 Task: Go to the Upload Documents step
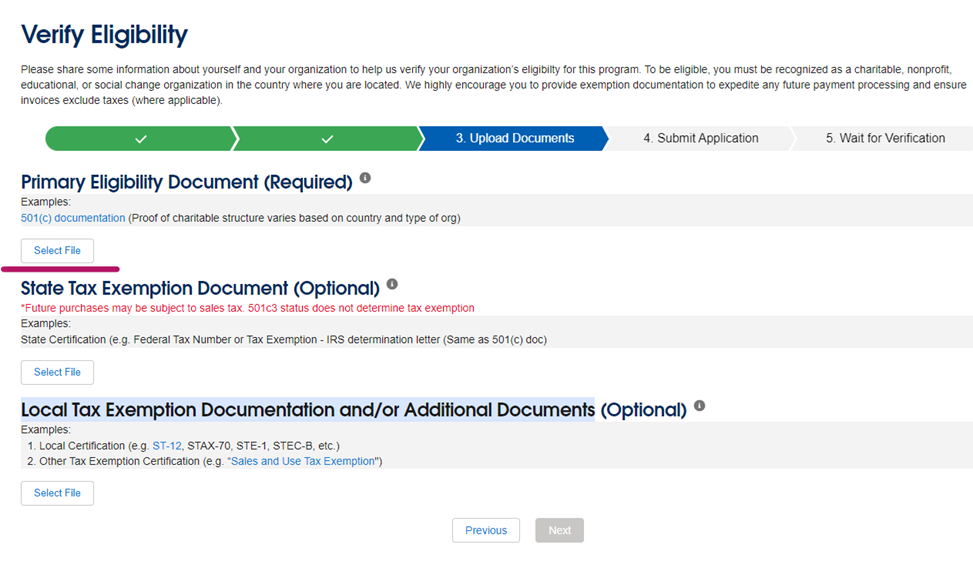tap(514, 138)
